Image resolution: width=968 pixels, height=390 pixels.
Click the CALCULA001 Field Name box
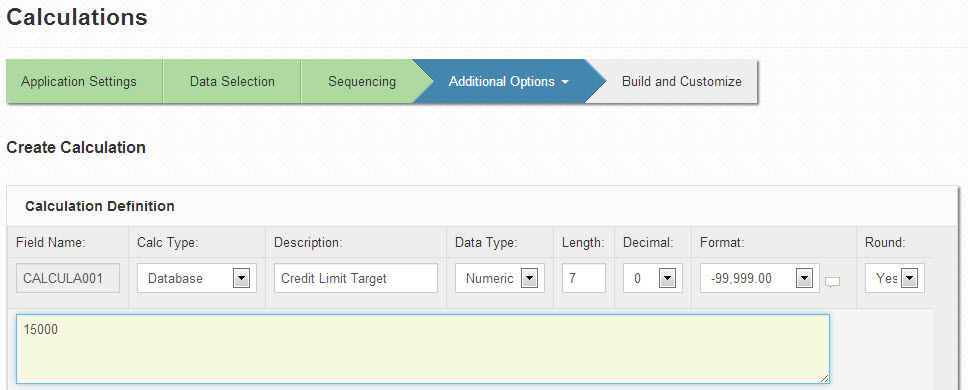pos(68,278)
